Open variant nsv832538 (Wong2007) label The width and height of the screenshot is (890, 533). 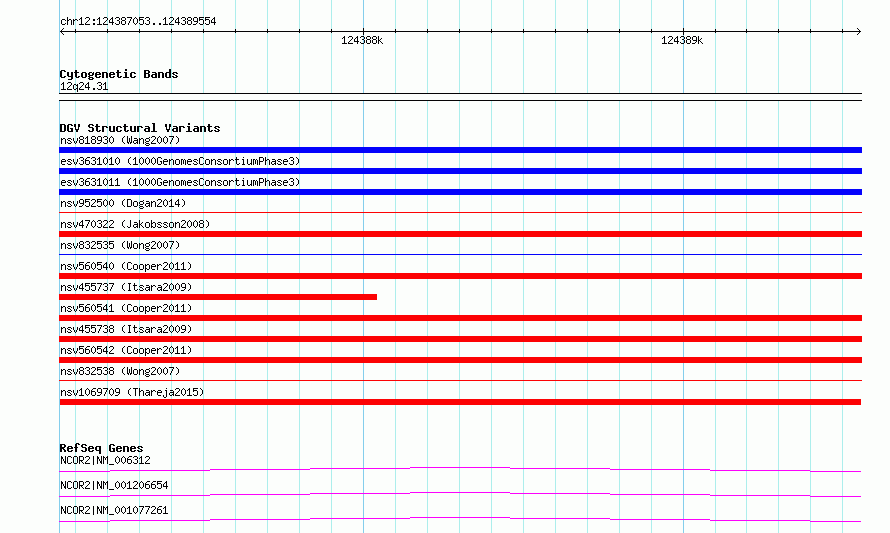(x=120, y=371)
